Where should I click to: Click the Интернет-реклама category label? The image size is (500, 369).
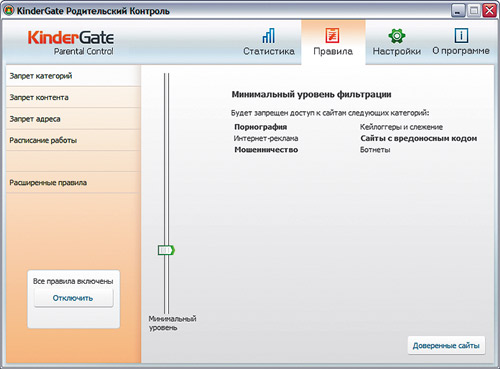(x=266, y=138)
